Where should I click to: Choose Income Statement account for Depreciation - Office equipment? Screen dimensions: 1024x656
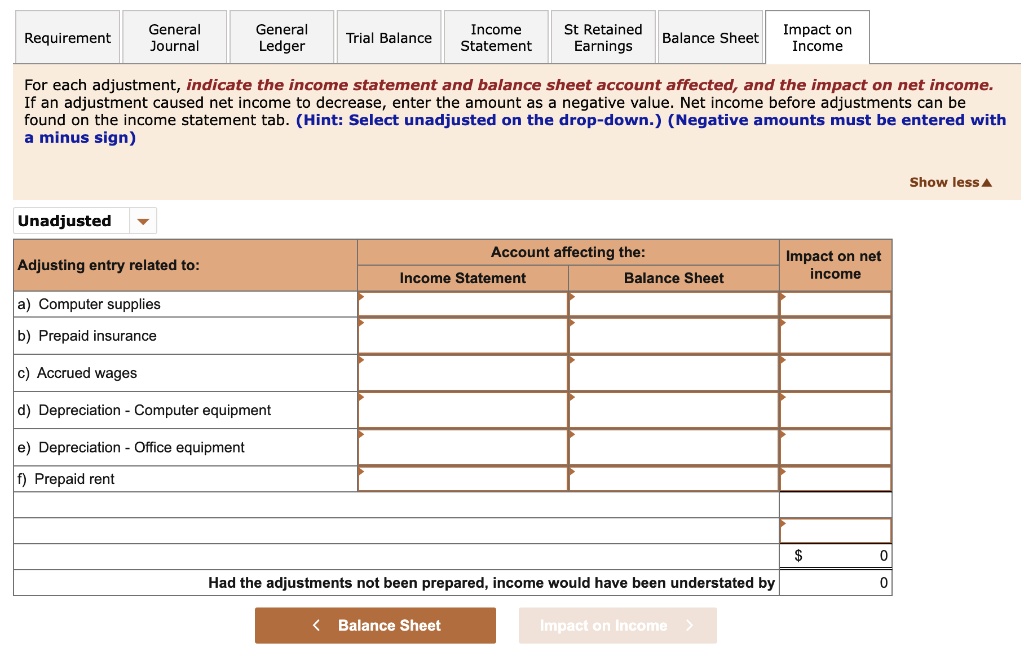pos(462,447)
